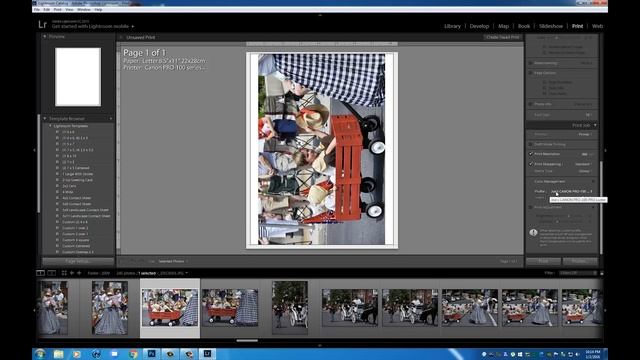This screenshot has height=360, width=640.
Task: Go forward using the filmstrip right arrow icon
Action: point(79,273)
